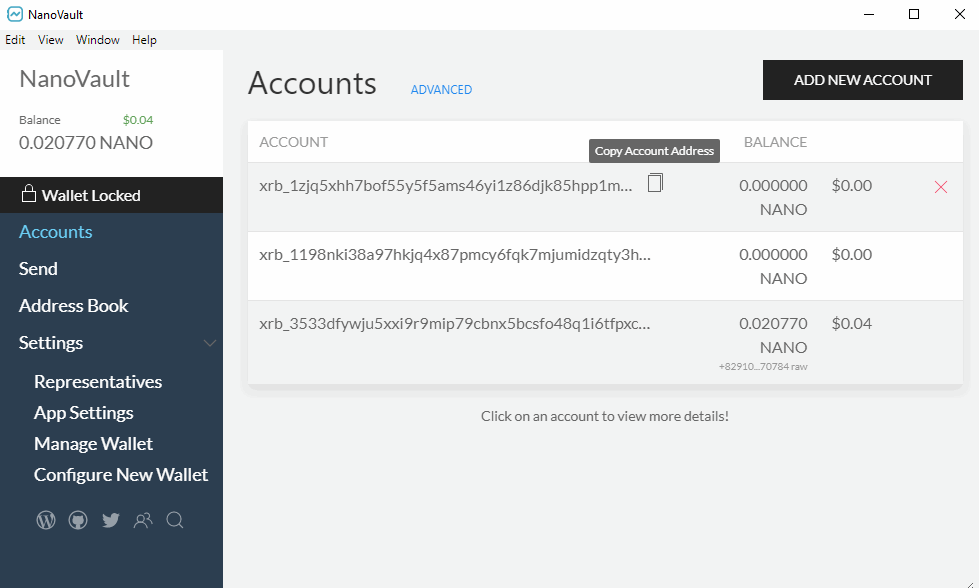
Task: Open the GitHub icon at sidebar bottom
Action: pos(78,520)
